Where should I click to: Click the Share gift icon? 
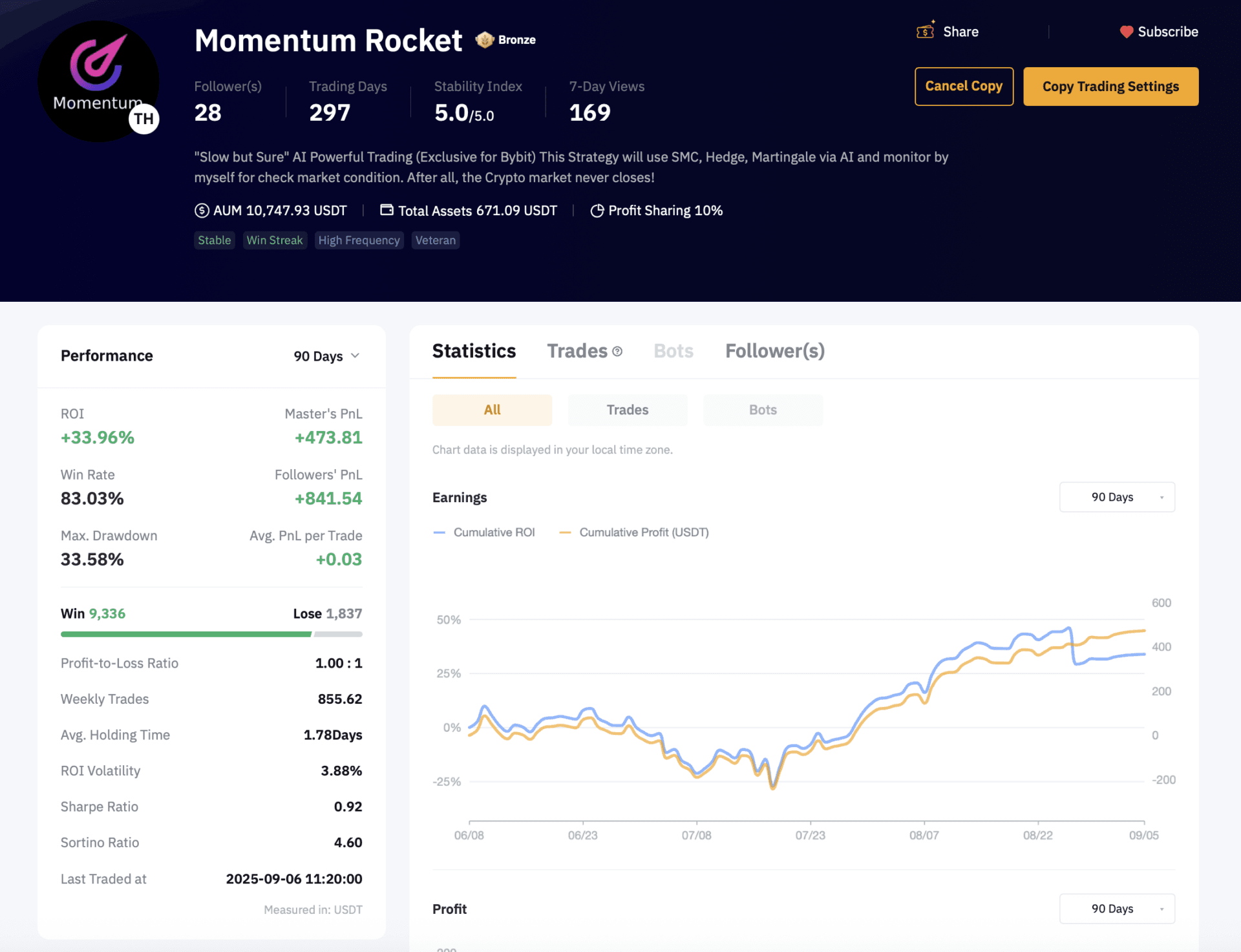pos(925,31)
